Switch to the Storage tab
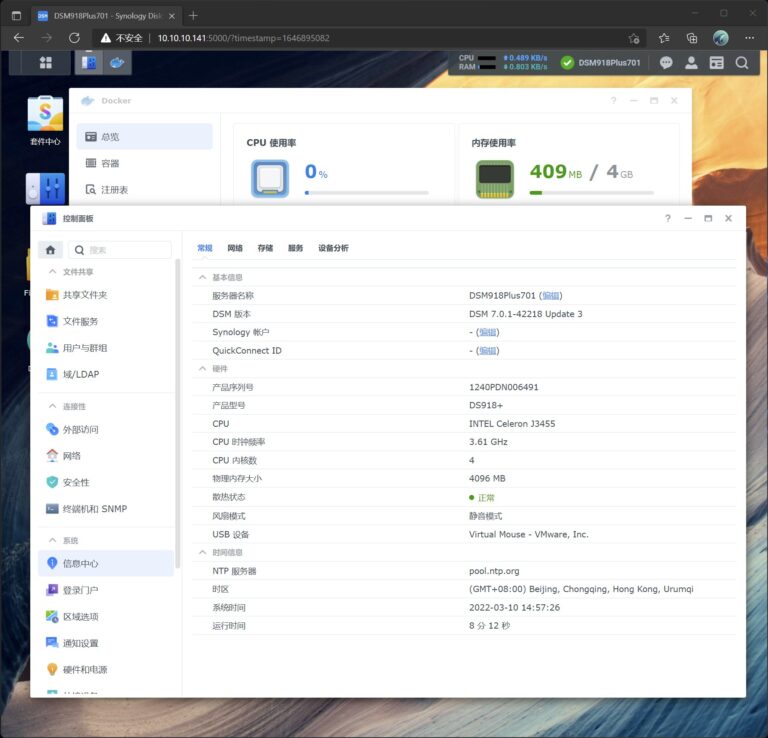This screenshot has width=768, height=738. click(x=265, y=248)
